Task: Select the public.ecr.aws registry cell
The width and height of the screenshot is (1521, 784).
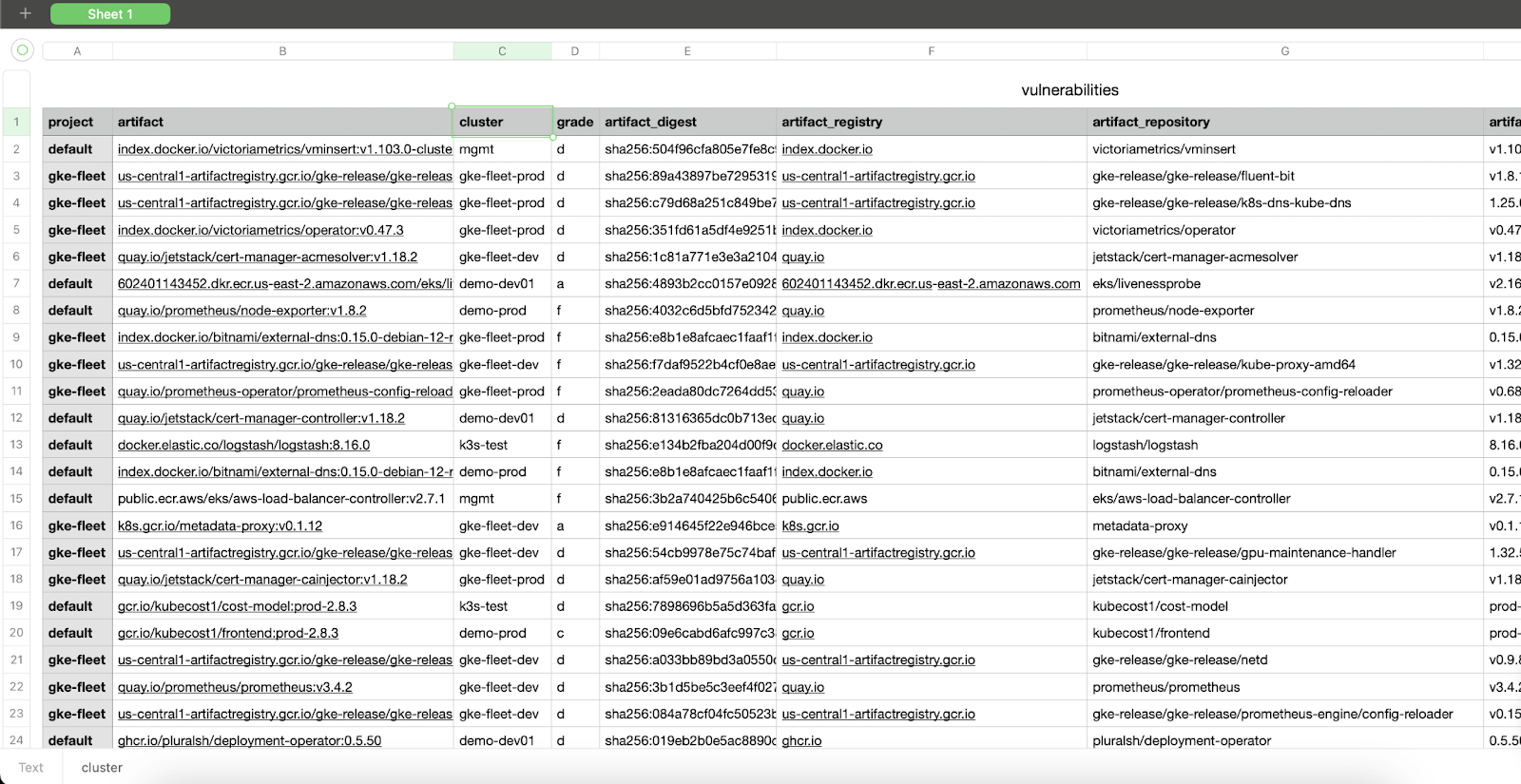Action: point(932,499)
